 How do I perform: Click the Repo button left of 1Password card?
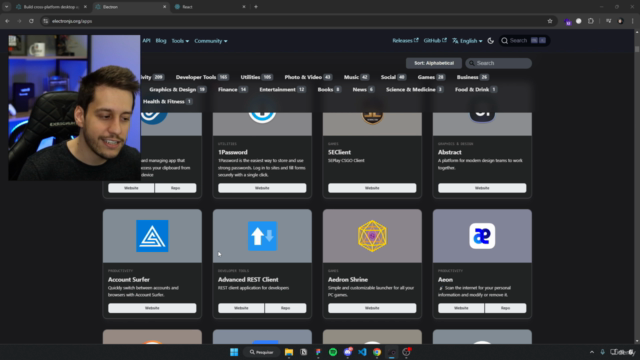click(176, 188)
